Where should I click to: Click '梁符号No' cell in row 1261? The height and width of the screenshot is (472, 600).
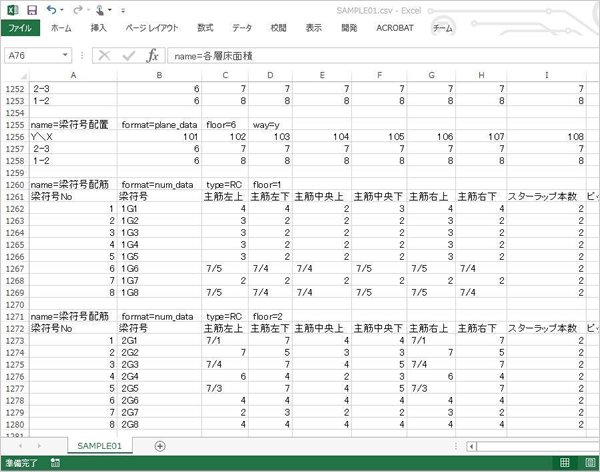coord(73,197)
